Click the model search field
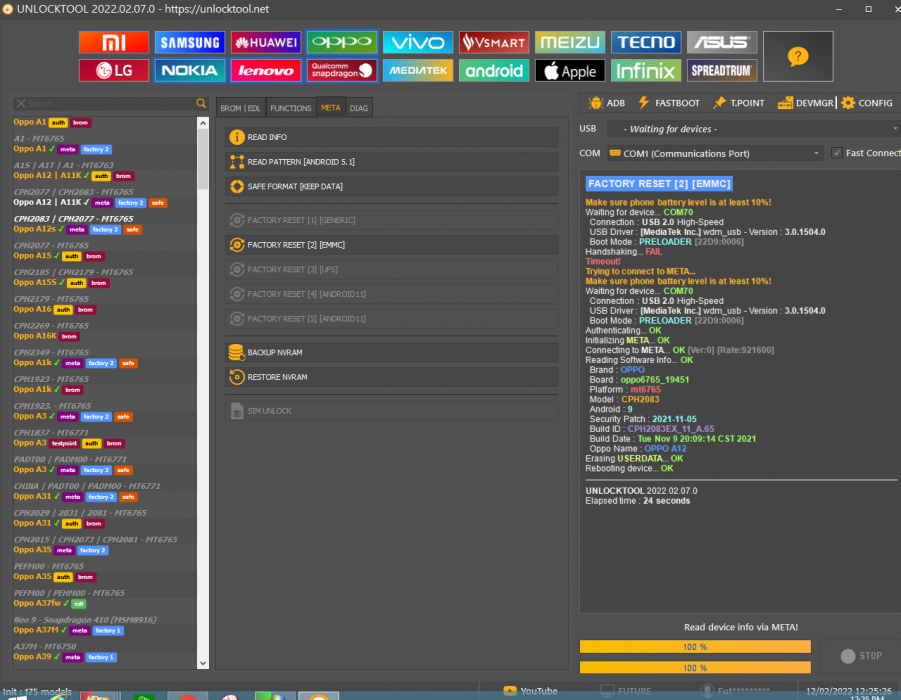Image resolution: width=901 pixels, height=700 pixels. pyautogui.click(x=110, y=103)
